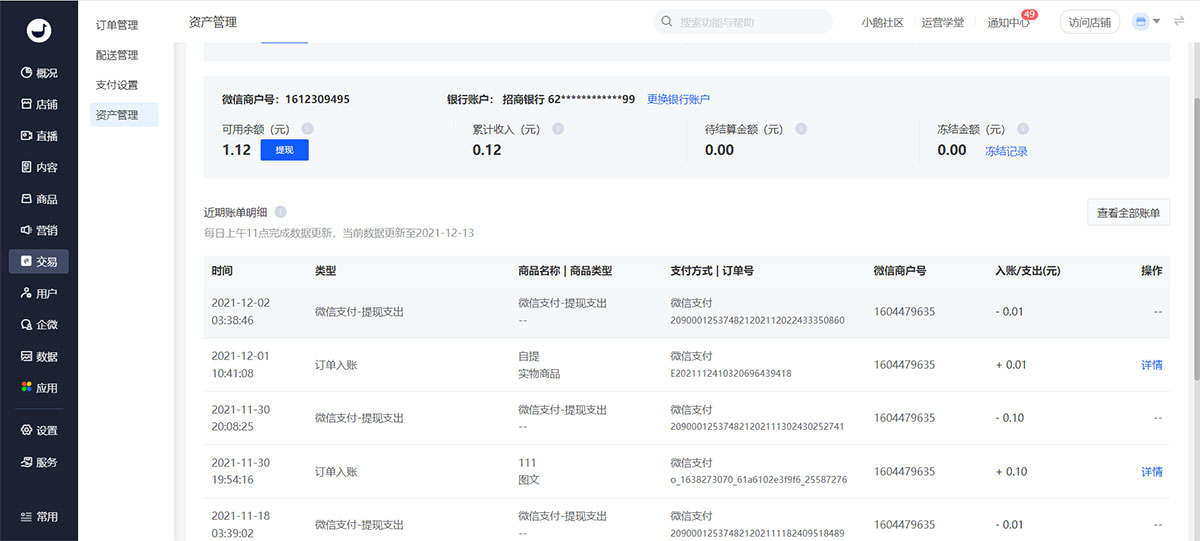Click 查看全部账单 button
Screen dimensions: 1200x541
tap(1128, 213)
